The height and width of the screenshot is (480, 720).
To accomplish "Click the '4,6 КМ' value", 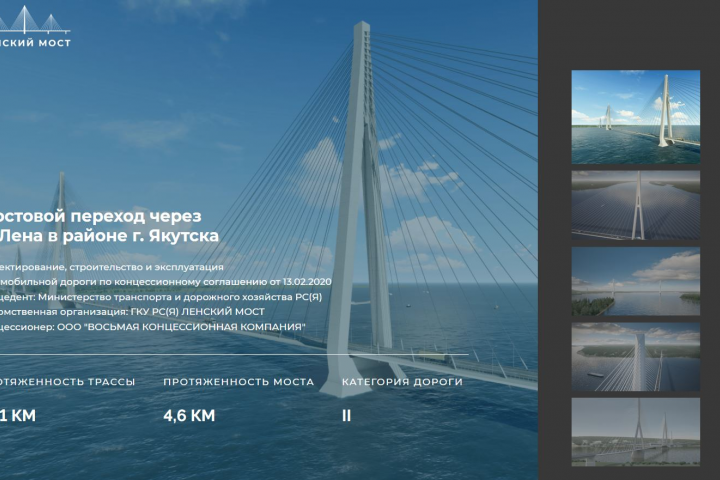I will pyautogui.click(x=189, y=415).
